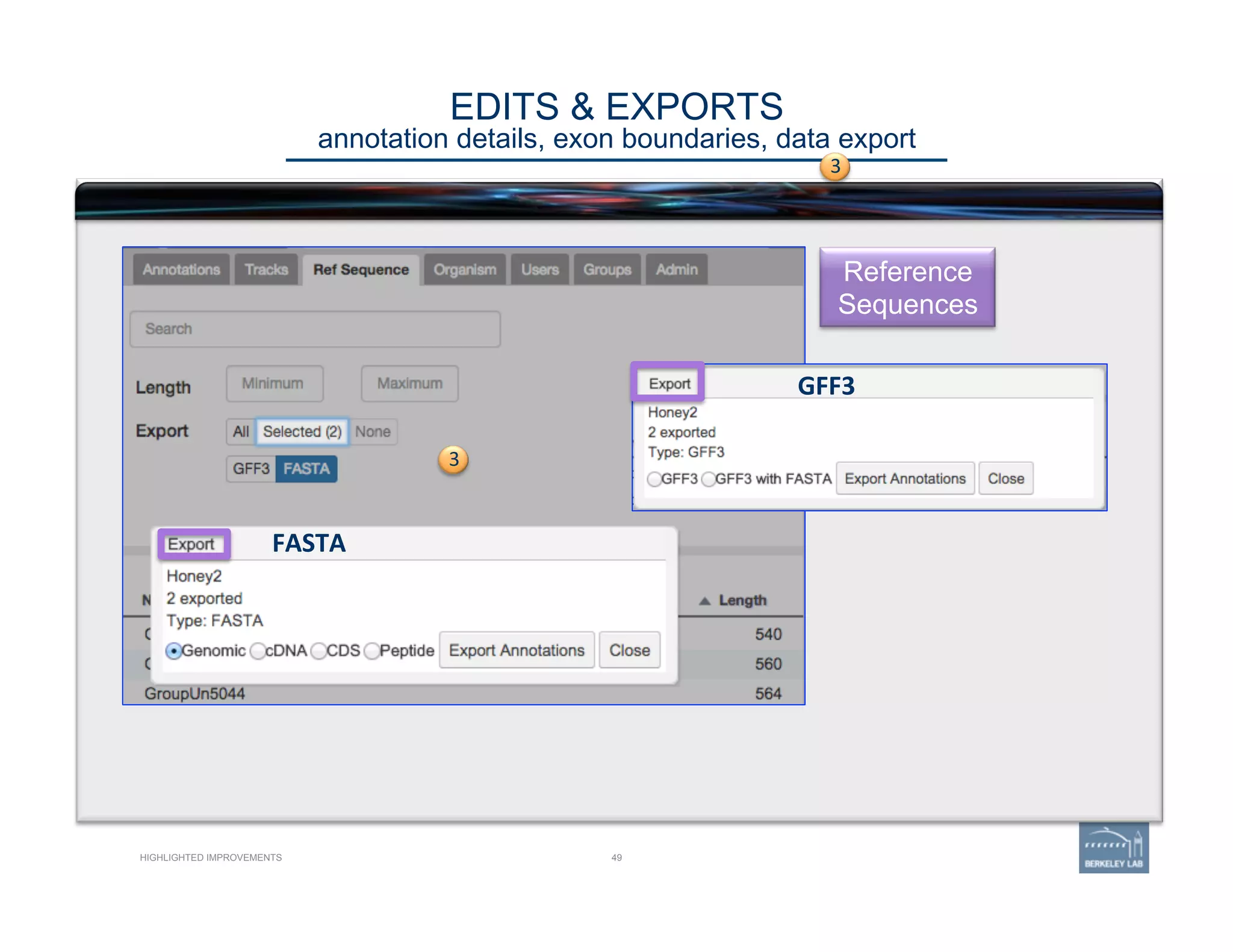Select the CDS radio option
The width and height of the screenshot is (1233, 952).
319,651
